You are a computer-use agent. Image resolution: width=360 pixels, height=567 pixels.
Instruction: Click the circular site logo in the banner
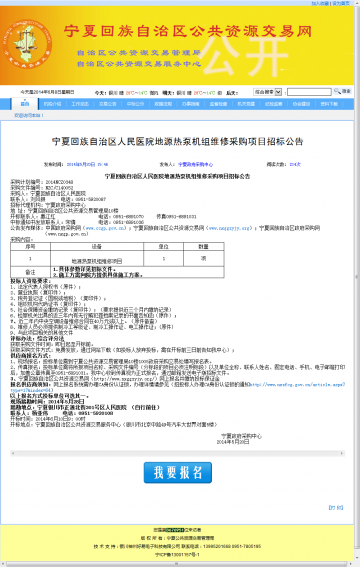pos(27,43)
